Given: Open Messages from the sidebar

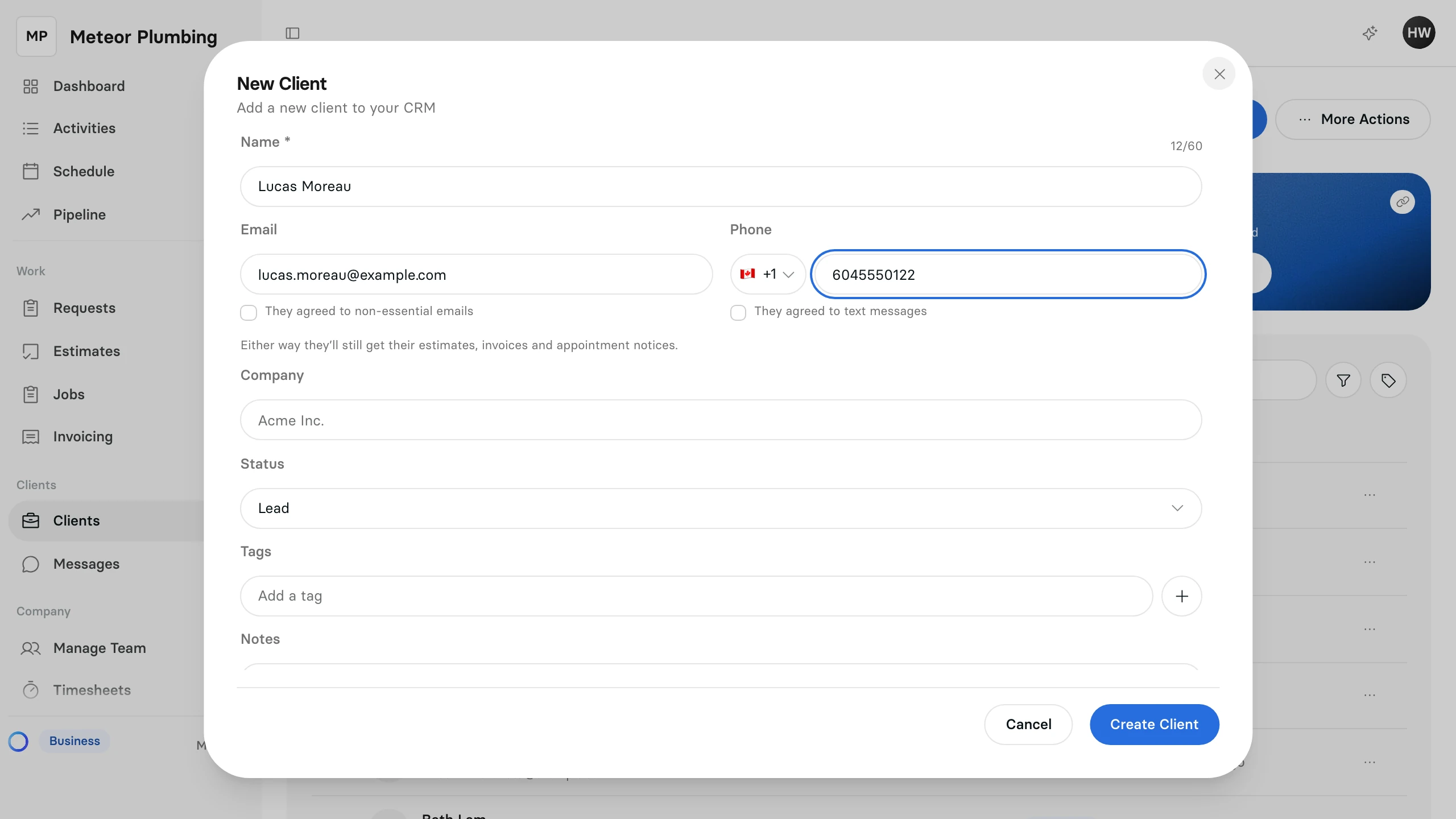Looking at the screenshot, I should coord(86,564).
